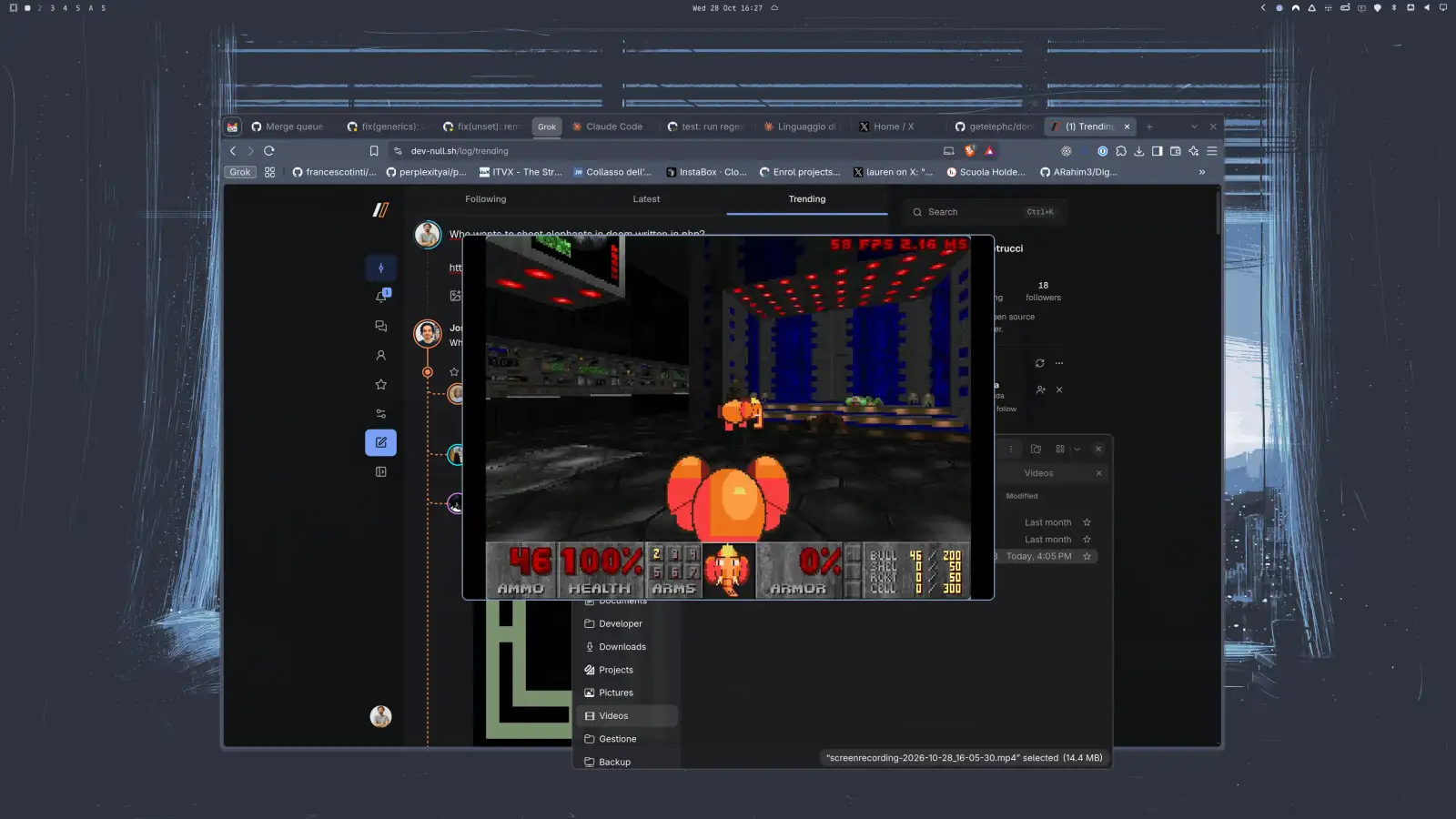The width and height of the screenshot is (1456, 819).
Task: Dismiss the suggested user with the X
Action: (x=1059, y=389)
